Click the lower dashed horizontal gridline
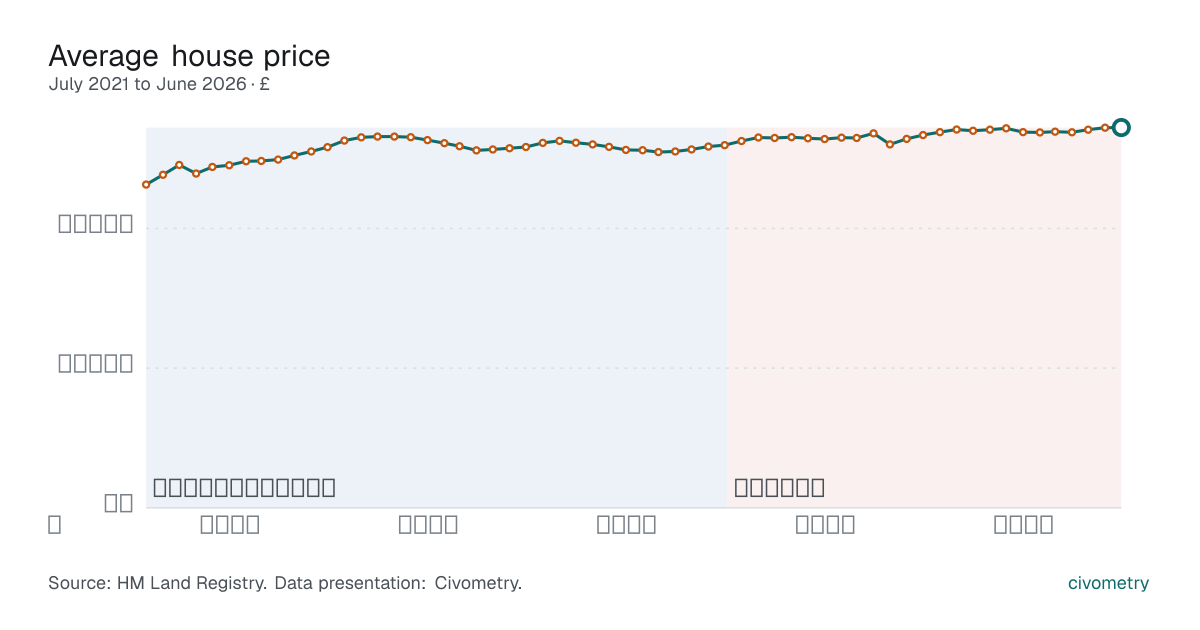This screenshot has height=630, width=1200. 633,367
